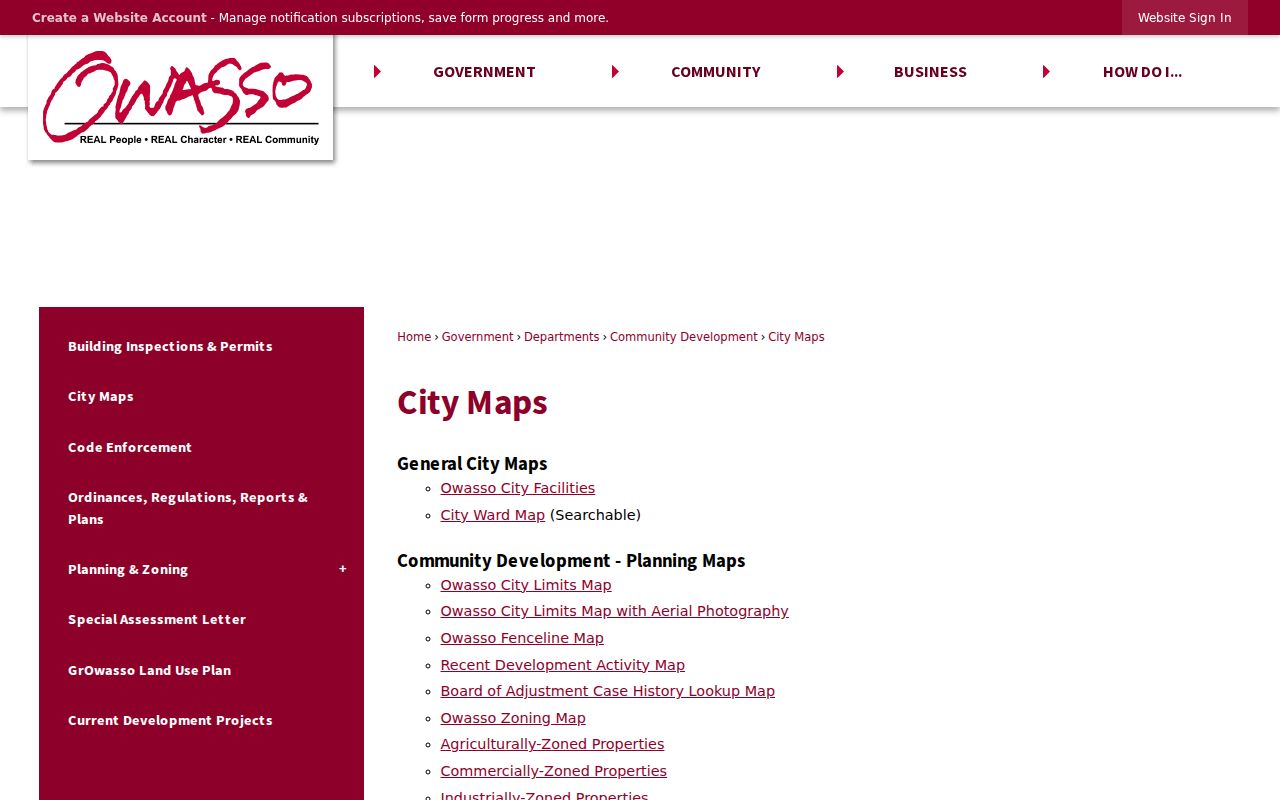1280x800 pixels.
Task: Expand the Government menu arrow
Action: coord(377,72)
